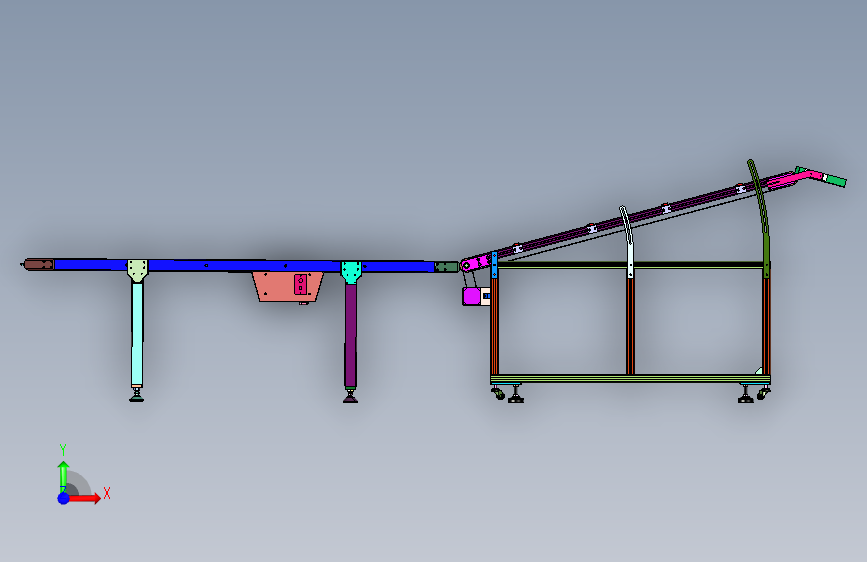This screenshot has height=562, width=867.
Task: Select the purple support leg
Action: (x=350, y=335)
